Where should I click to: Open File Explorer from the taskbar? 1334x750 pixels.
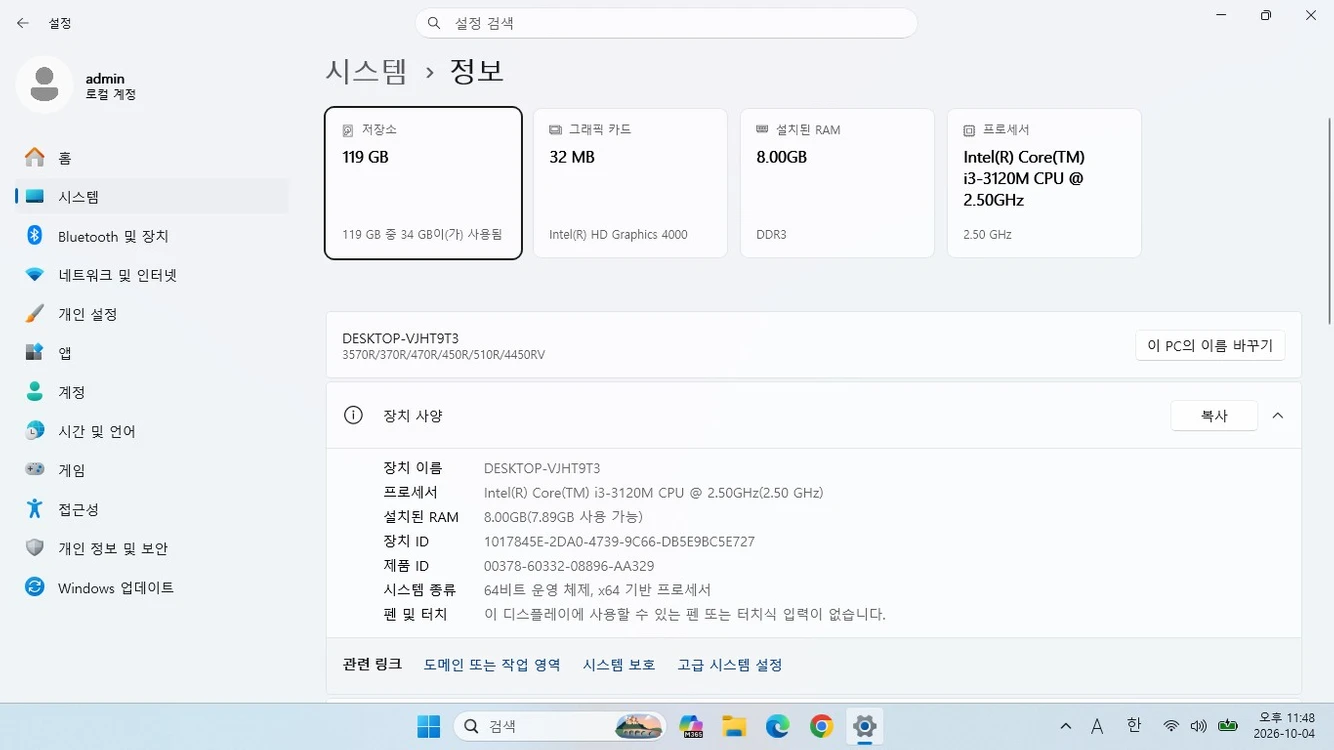[x=735, y=726]
